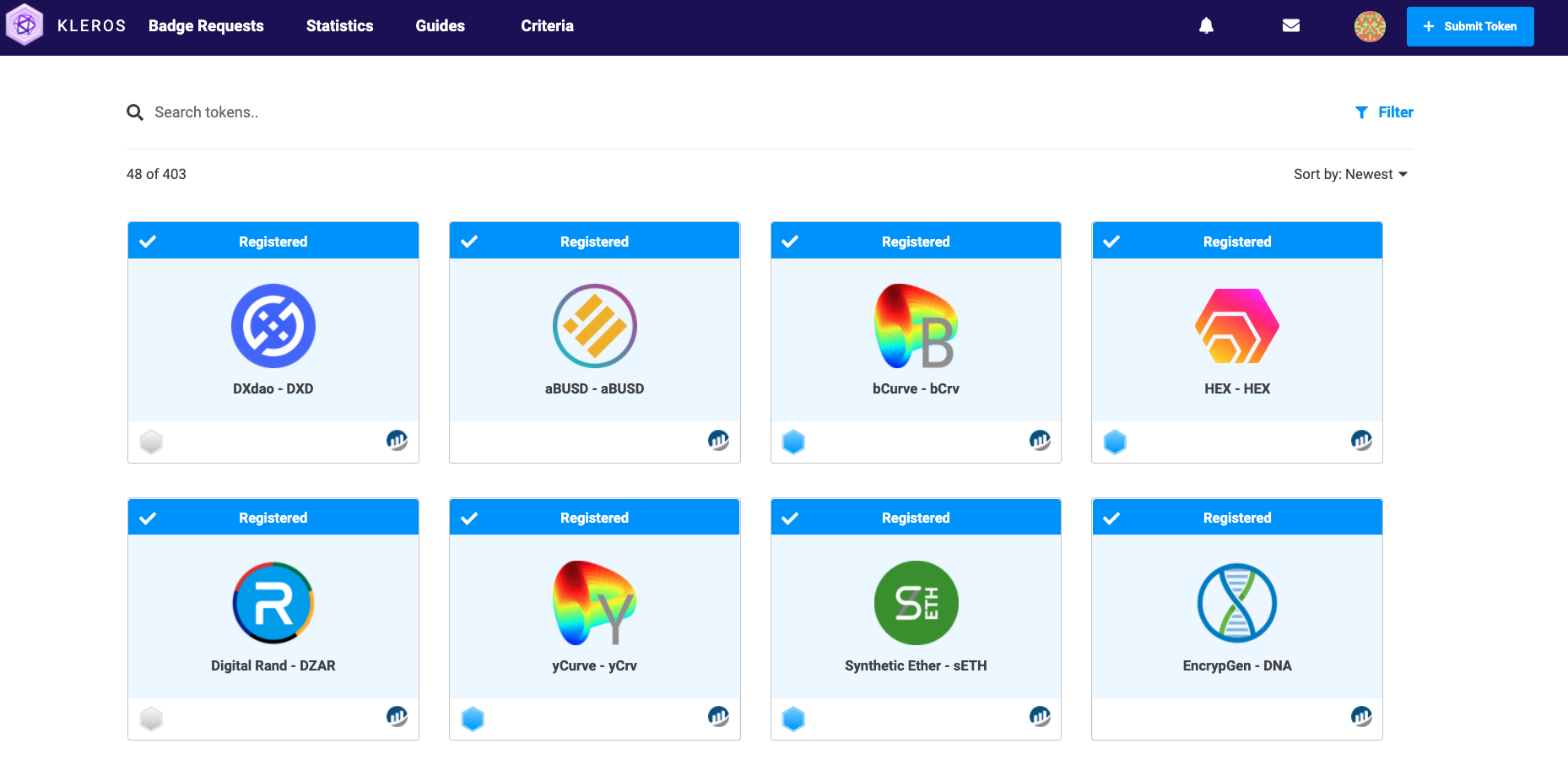Image resolution: width=1568 pixels, height=760 pixels.
Task: Click the Synthetic Ether sETH logo
Action: [x=916, y=603]
